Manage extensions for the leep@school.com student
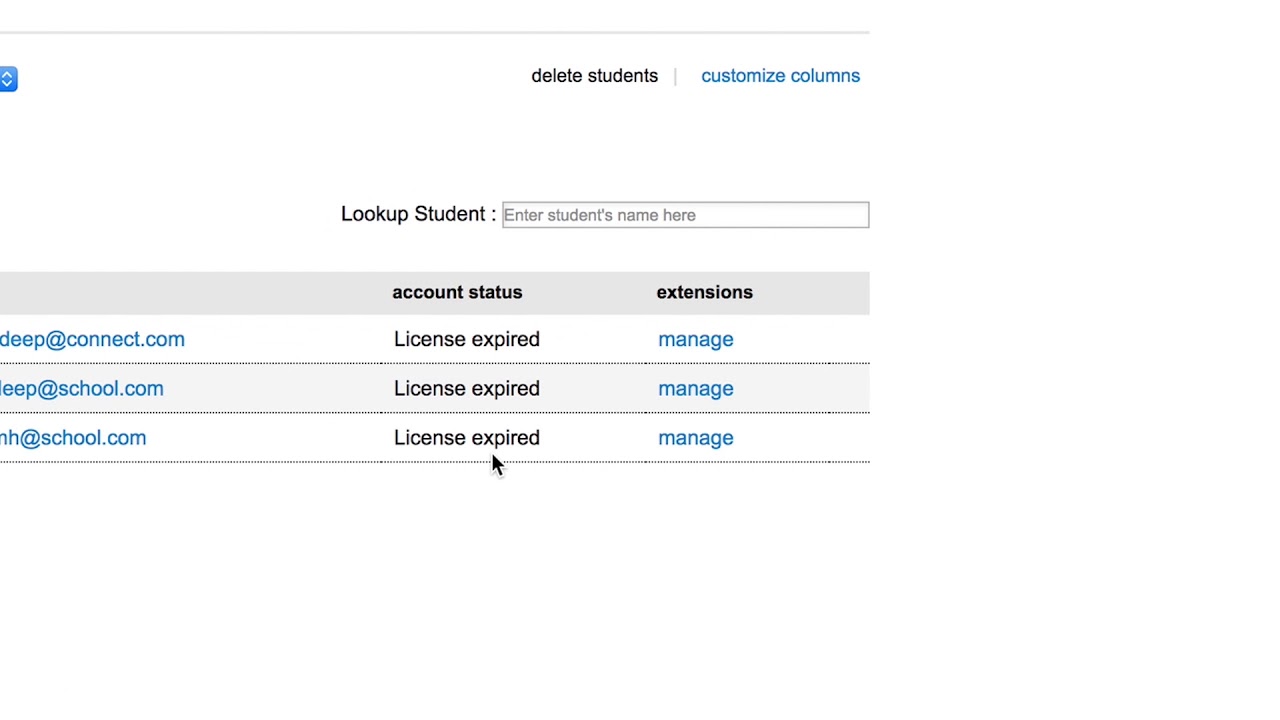This screenshot has width=1280, height=720. (695, 388)
